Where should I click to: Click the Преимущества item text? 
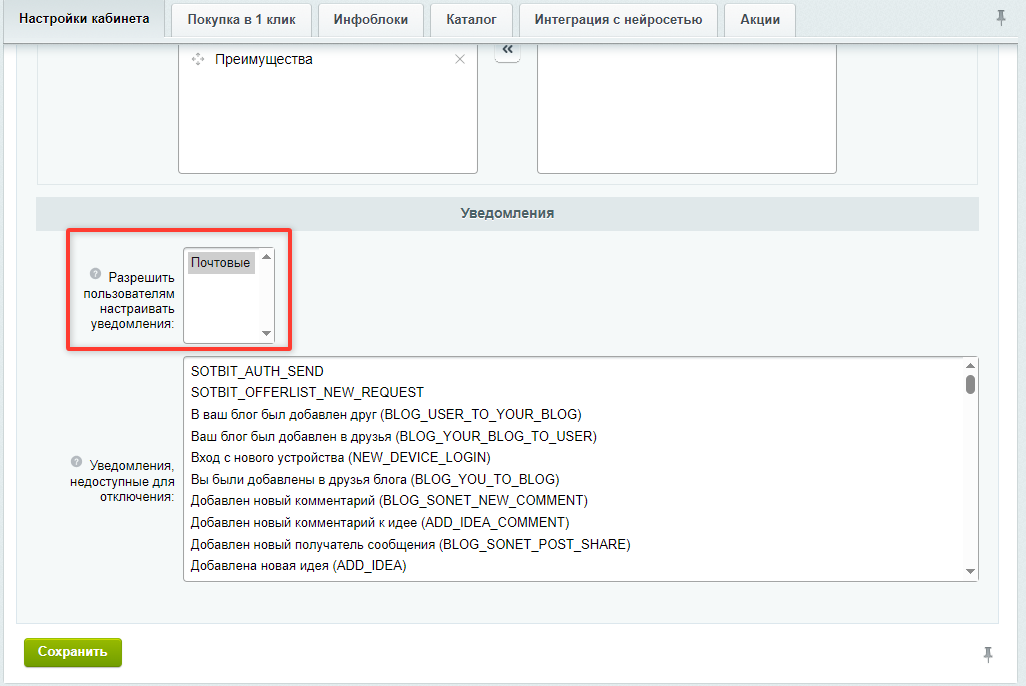click(x=264, y=60)
